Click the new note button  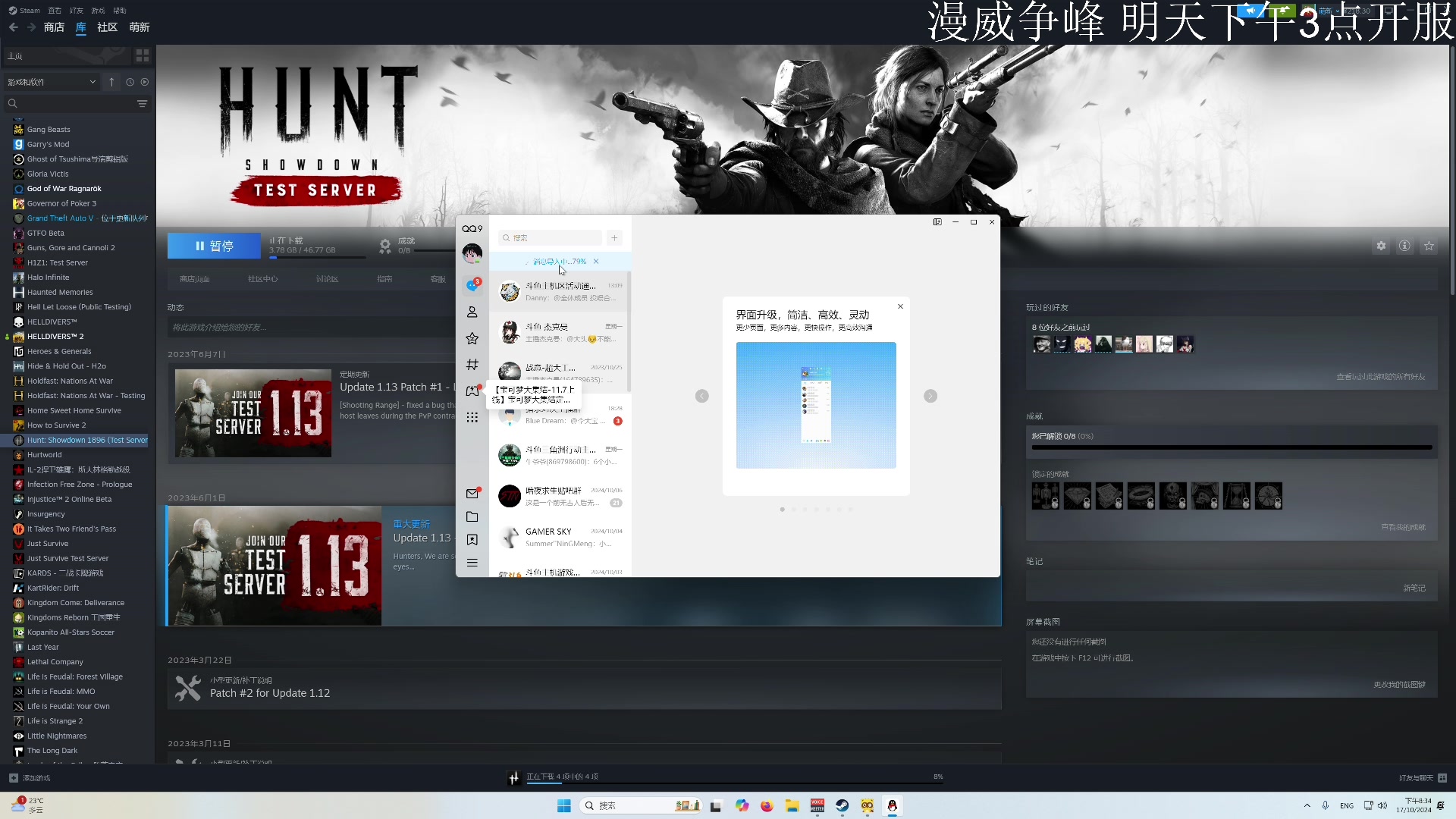[1414, 588]
